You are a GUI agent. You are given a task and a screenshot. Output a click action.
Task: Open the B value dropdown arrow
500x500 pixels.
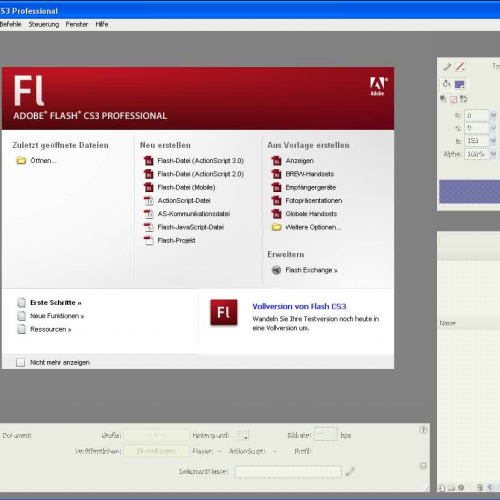(x=493, y=141)
